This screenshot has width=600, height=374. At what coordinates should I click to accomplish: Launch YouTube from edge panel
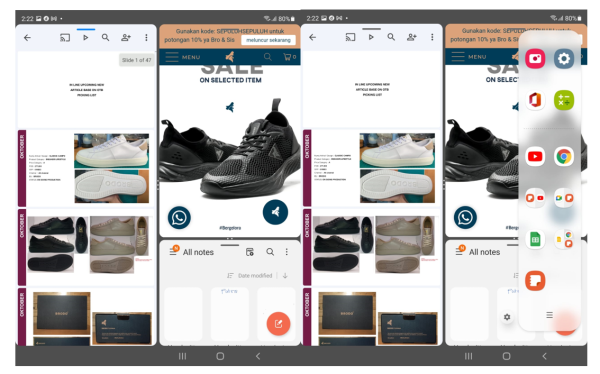pyautogui.click(x=535, y=157)
